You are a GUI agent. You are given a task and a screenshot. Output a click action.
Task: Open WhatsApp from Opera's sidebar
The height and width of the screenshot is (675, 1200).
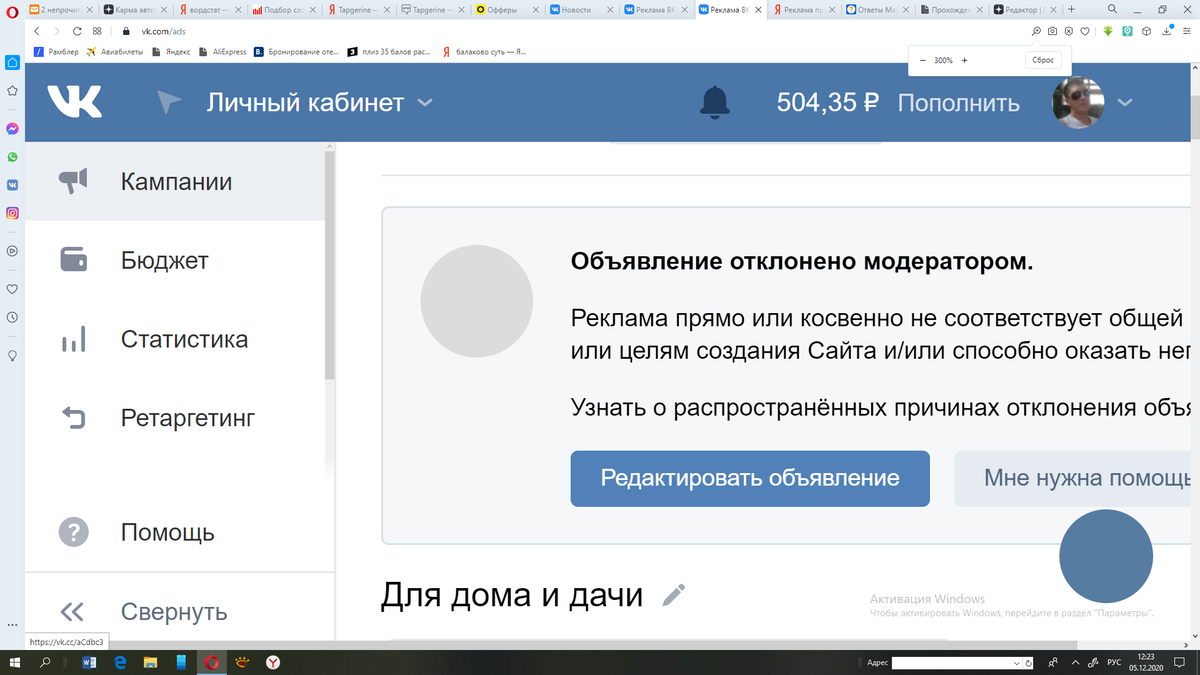(11, 156)
